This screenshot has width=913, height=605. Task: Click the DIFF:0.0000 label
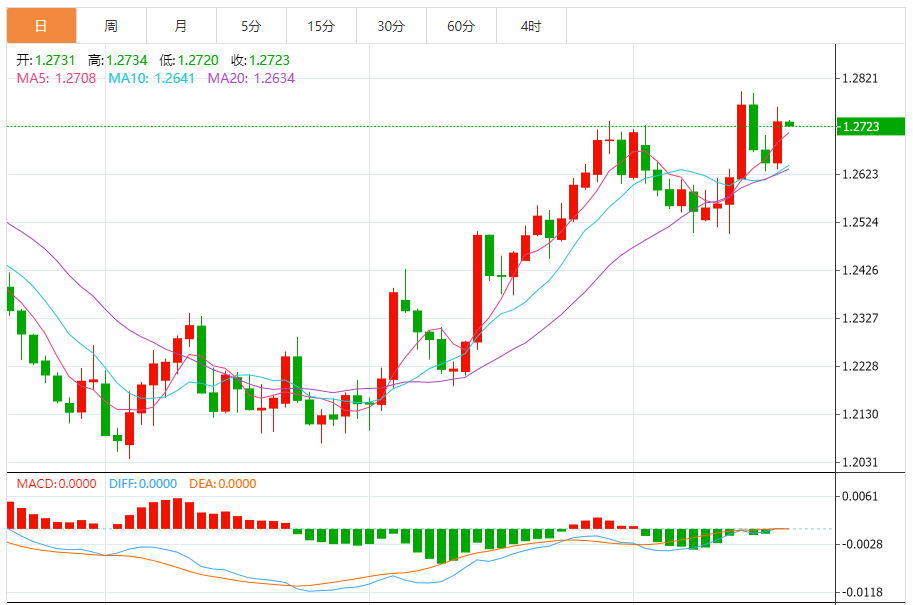pos(143,484)
